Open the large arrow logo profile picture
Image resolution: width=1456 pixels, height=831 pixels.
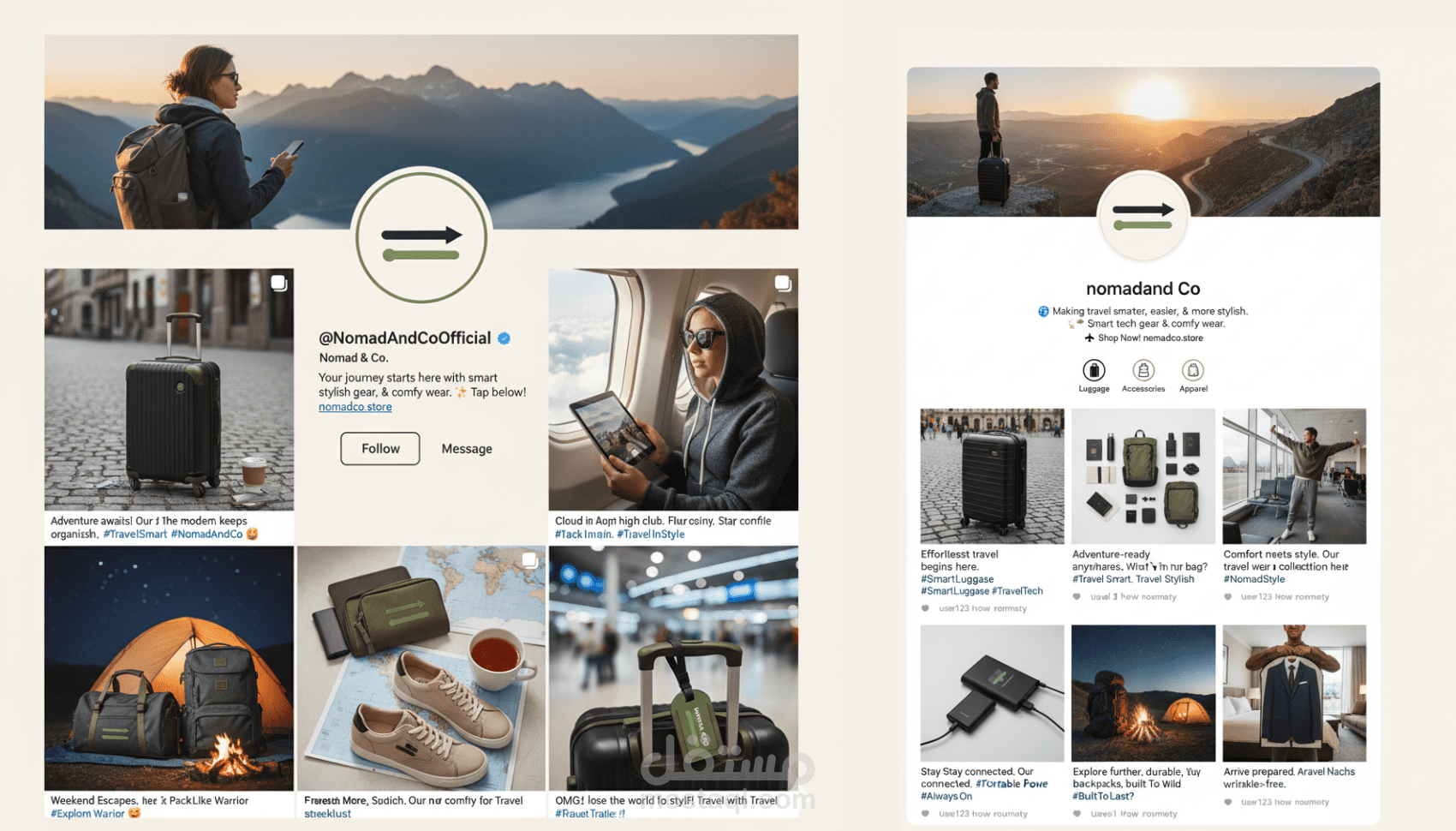coord(421,237)
